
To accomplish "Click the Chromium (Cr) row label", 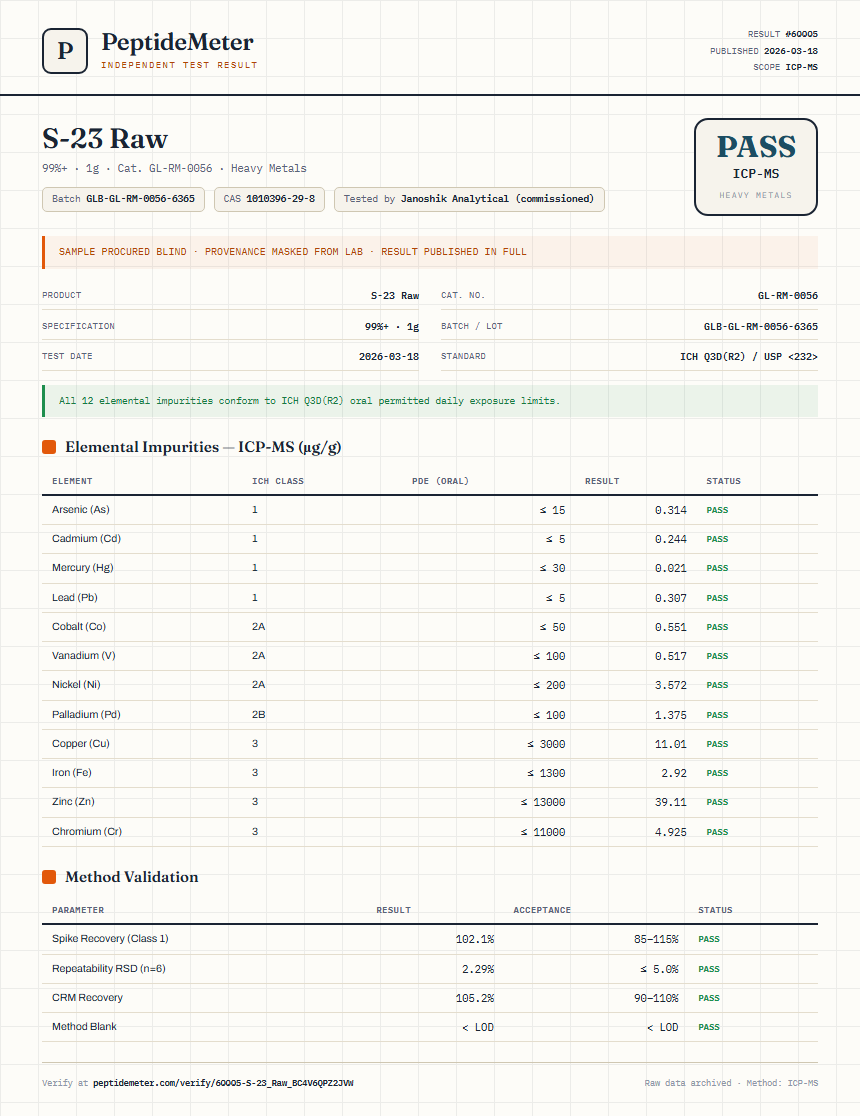I will 87,831.
